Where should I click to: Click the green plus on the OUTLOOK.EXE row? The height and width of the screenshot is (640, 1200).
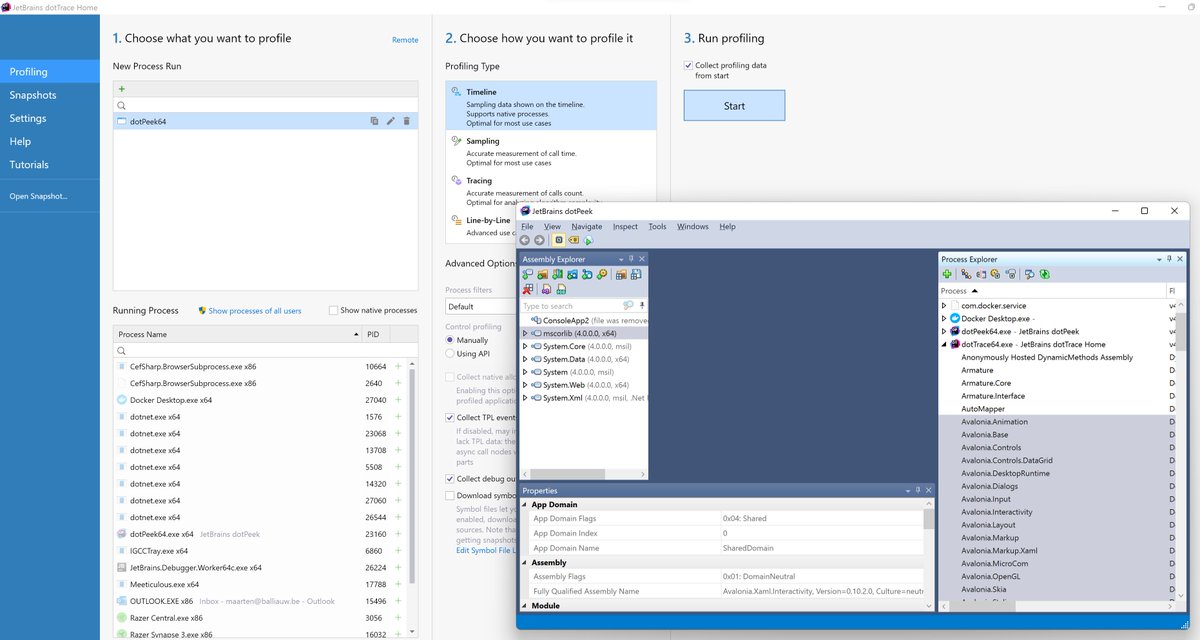coord(398,601)
